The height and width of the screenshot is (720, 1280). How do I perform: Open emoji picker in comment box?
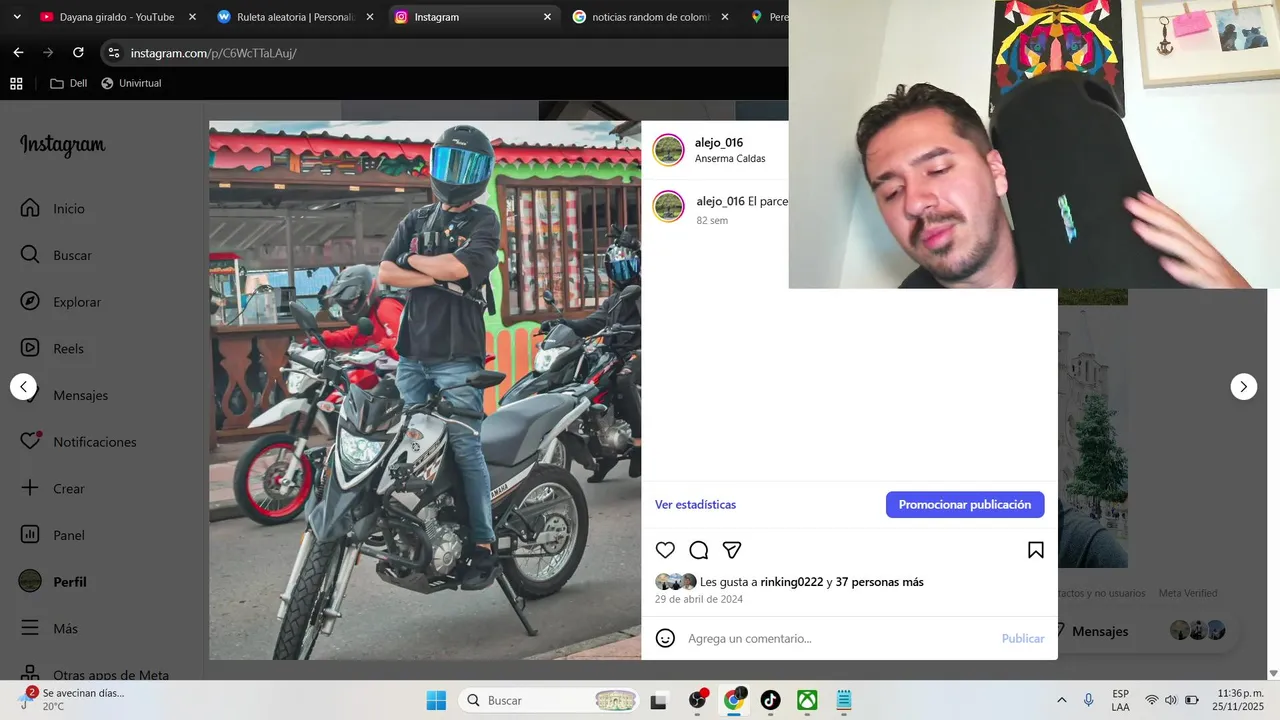(665, 638)
